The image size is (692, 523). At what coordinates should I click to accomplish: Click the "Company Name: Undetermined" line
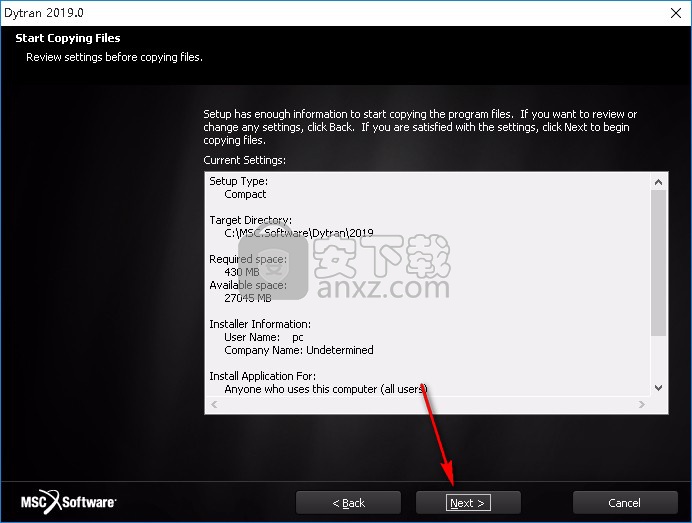299,350
